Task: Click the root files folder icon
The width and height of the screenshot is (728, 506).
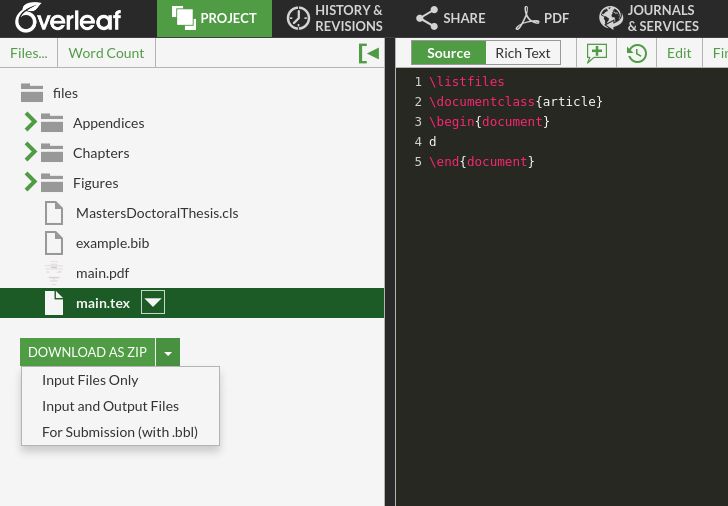Action: point(32,92)
